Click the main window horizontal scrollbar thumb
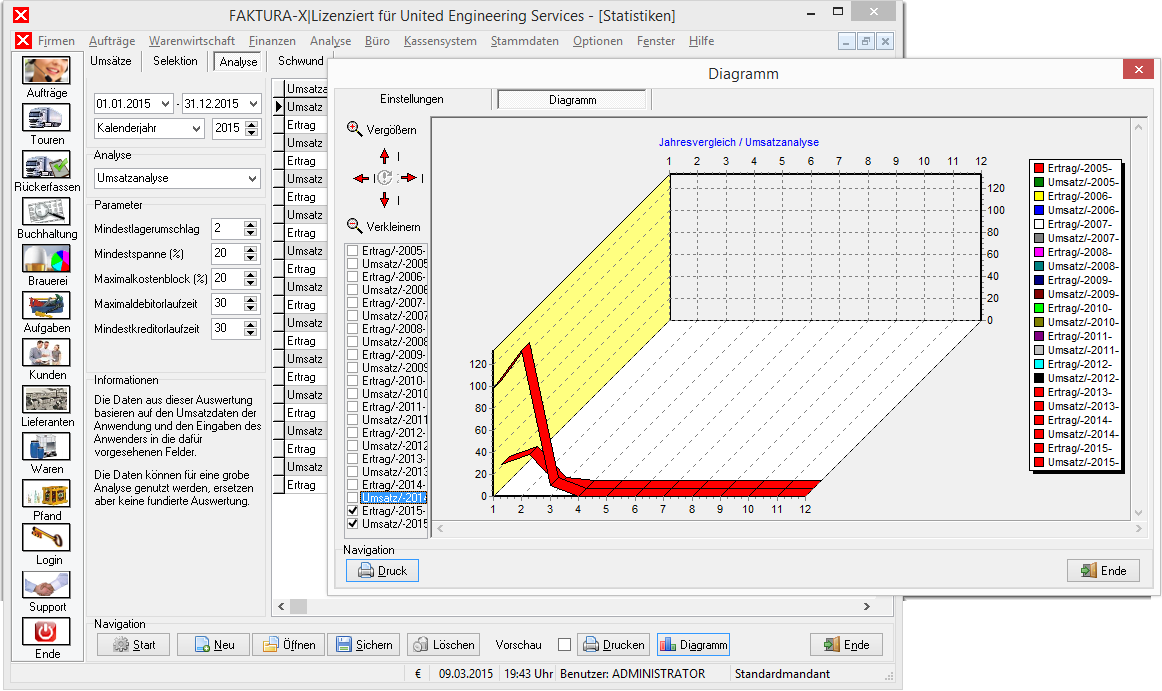Image resolution: width=1162 pixels, height=691 pixels. click(x=299, y=606)
